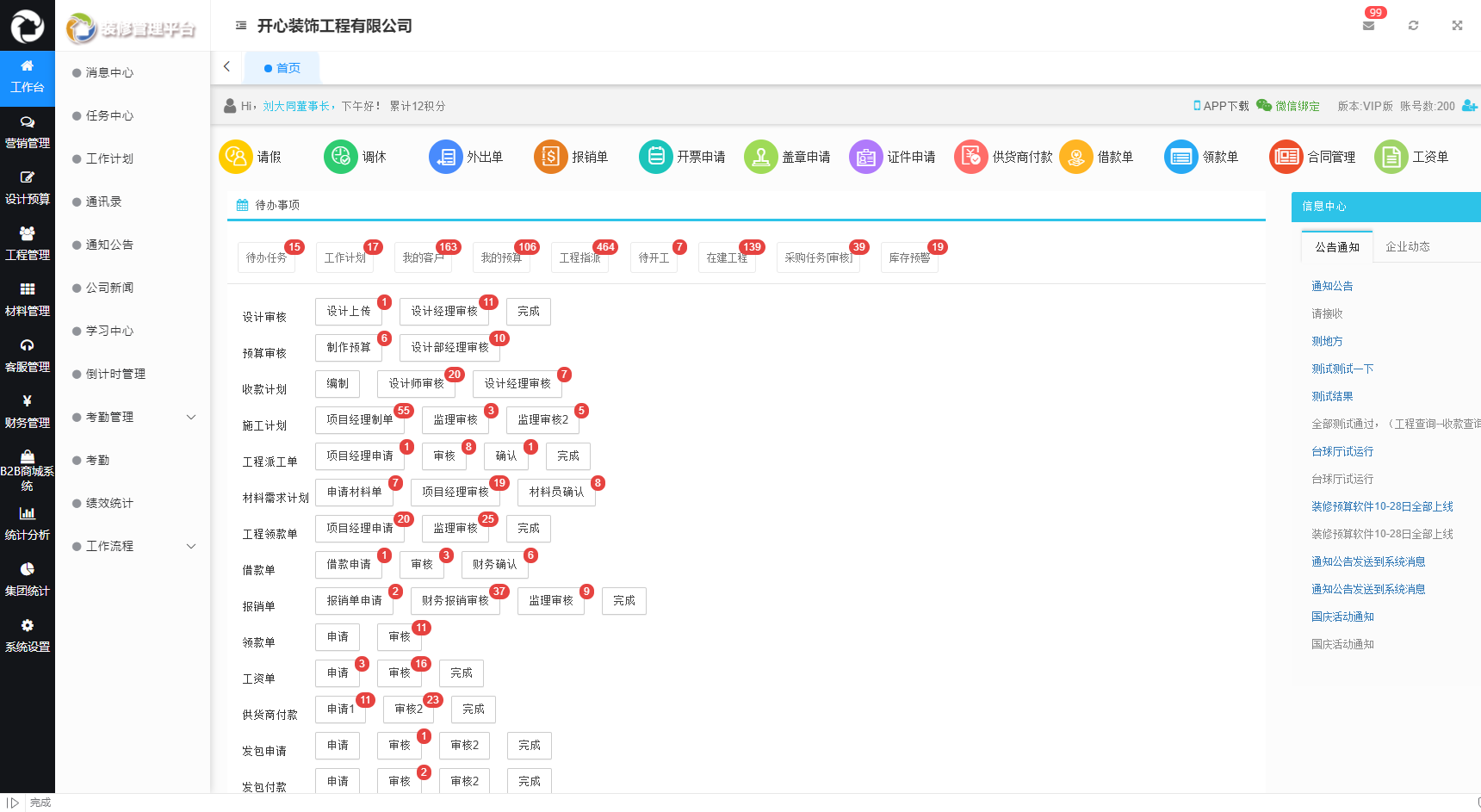
Task: Open 财务管理 in the left navigation
Action: pos(28,412)
